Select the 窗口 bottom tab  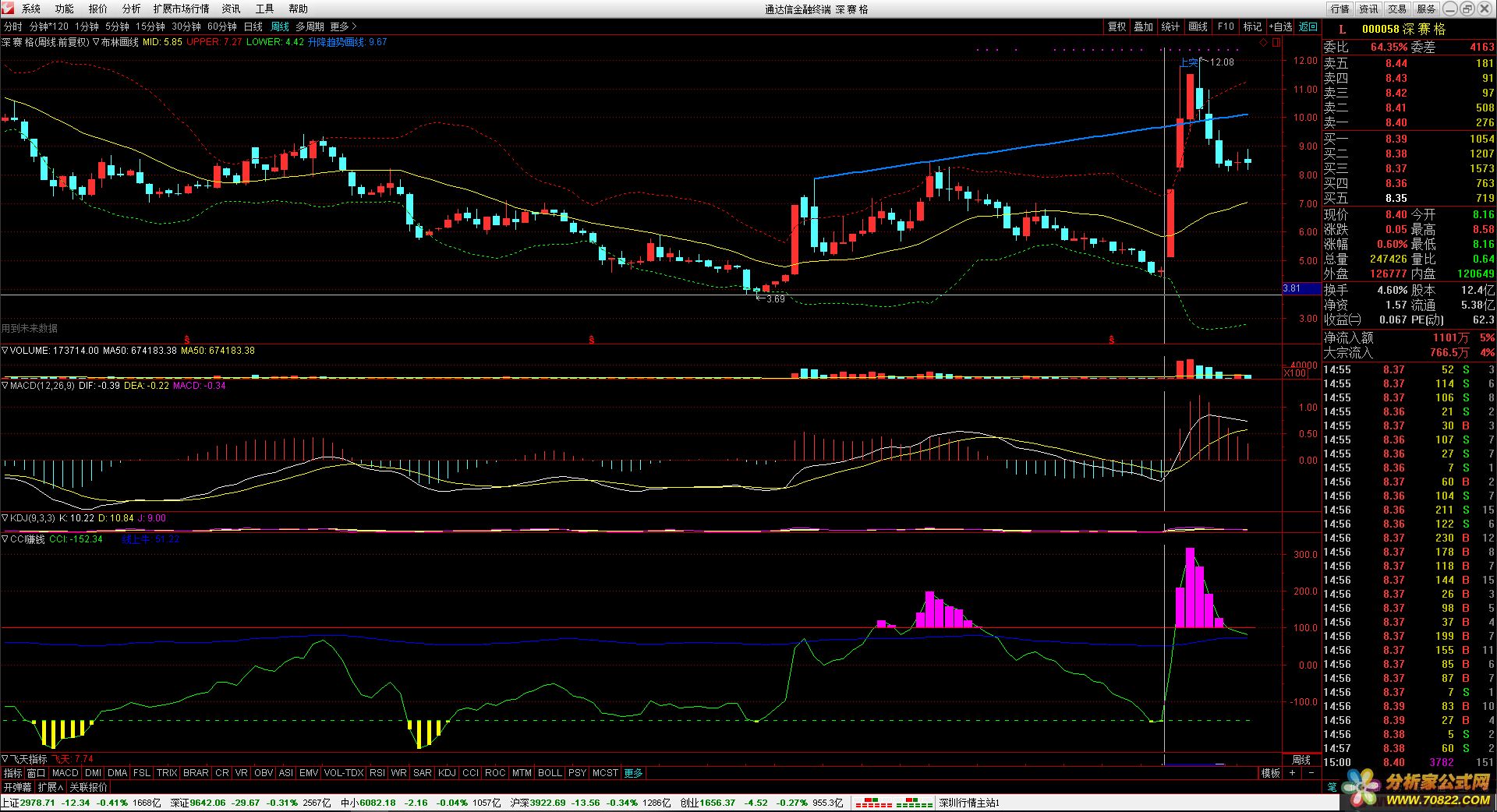click(37, 773)
